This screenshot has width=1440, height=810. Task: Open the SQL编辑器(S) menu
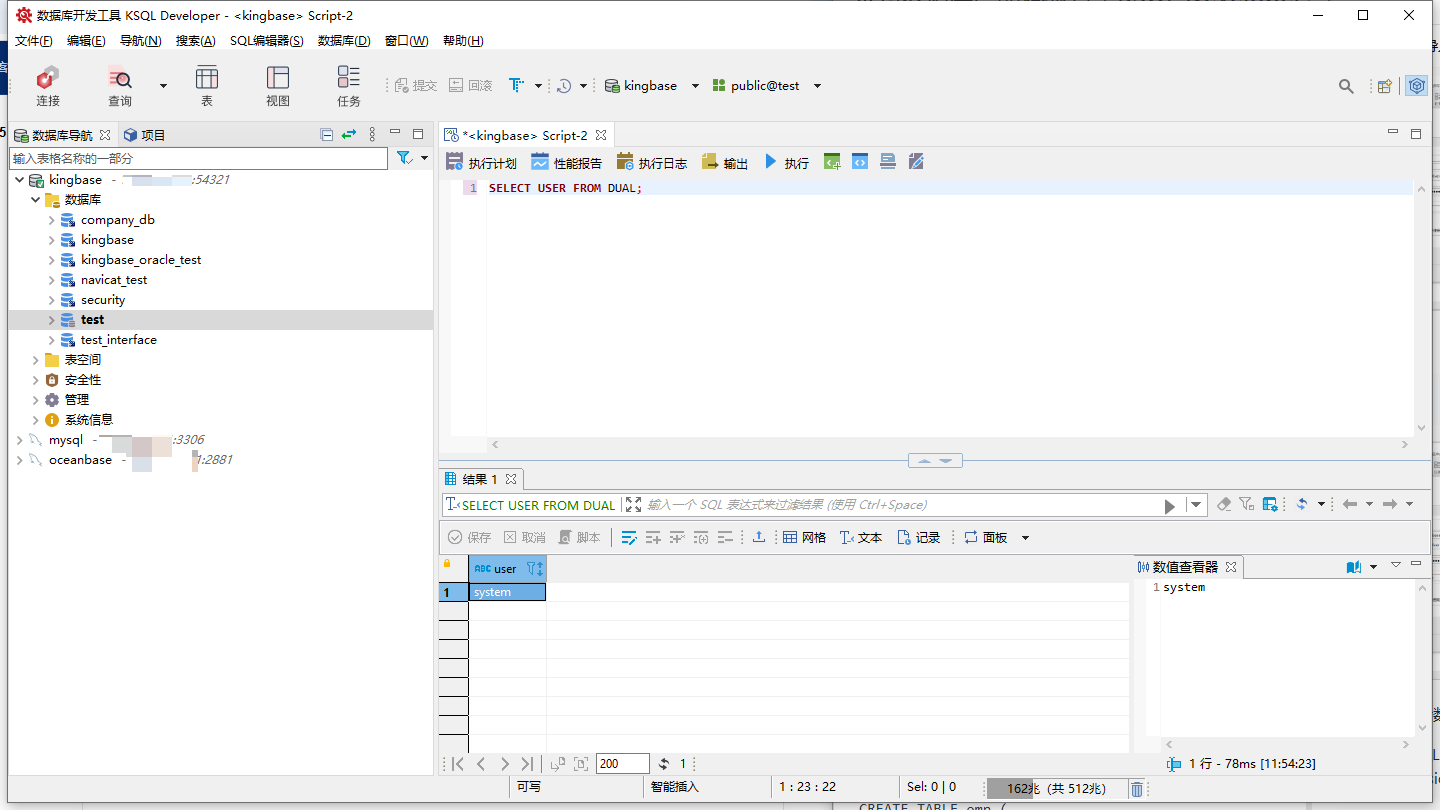[x=266, y=41]
